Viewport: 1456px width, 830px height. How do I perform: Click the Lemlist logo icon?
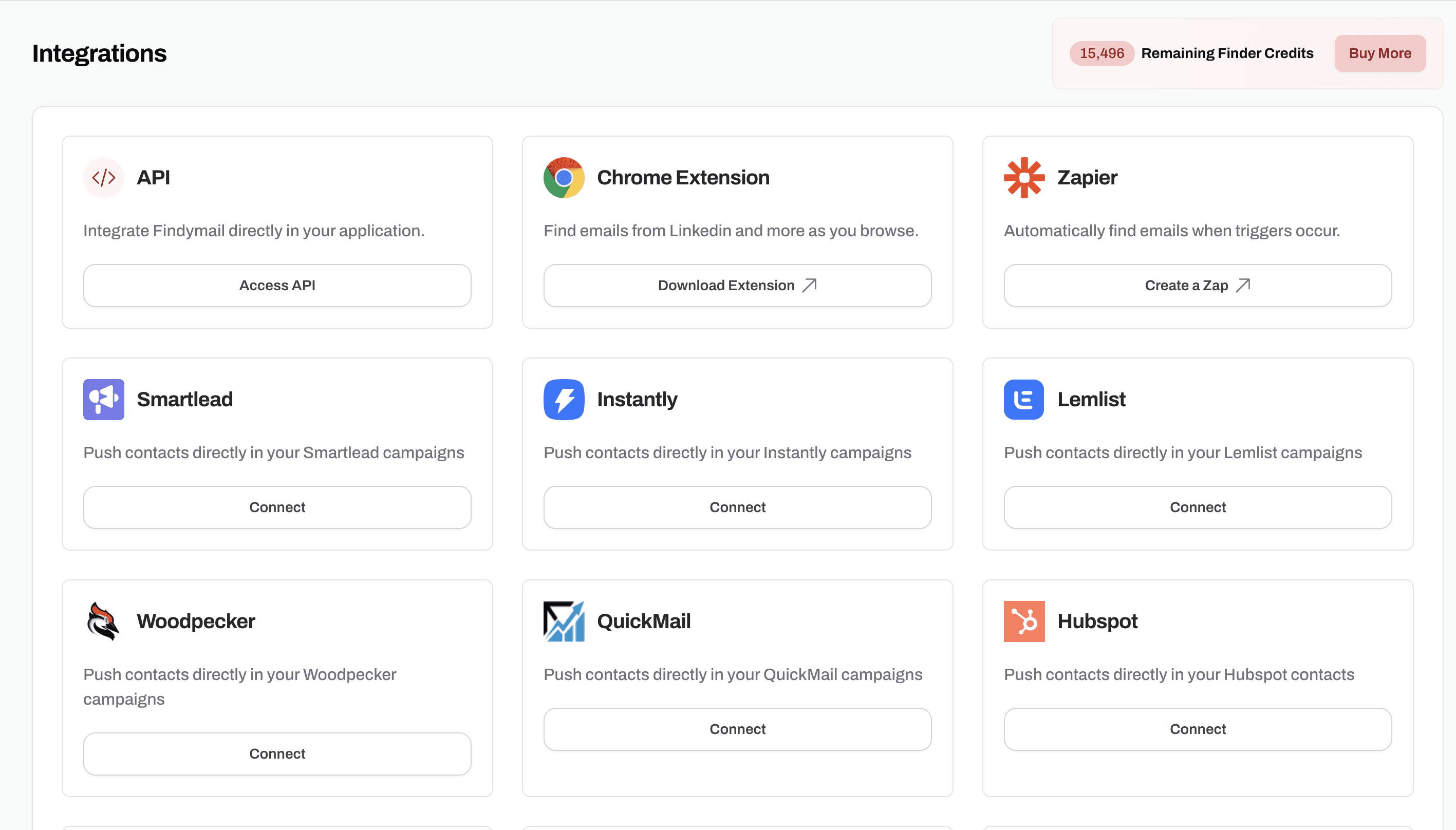[x=1024, y=399]
